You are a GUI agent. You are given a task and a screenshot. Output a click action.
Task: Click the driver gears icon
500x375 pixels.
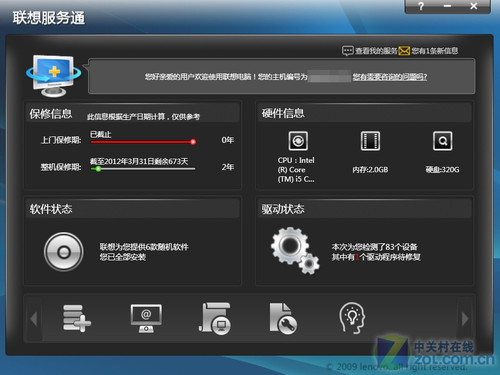pyautogui.click(x=295, y=251)
